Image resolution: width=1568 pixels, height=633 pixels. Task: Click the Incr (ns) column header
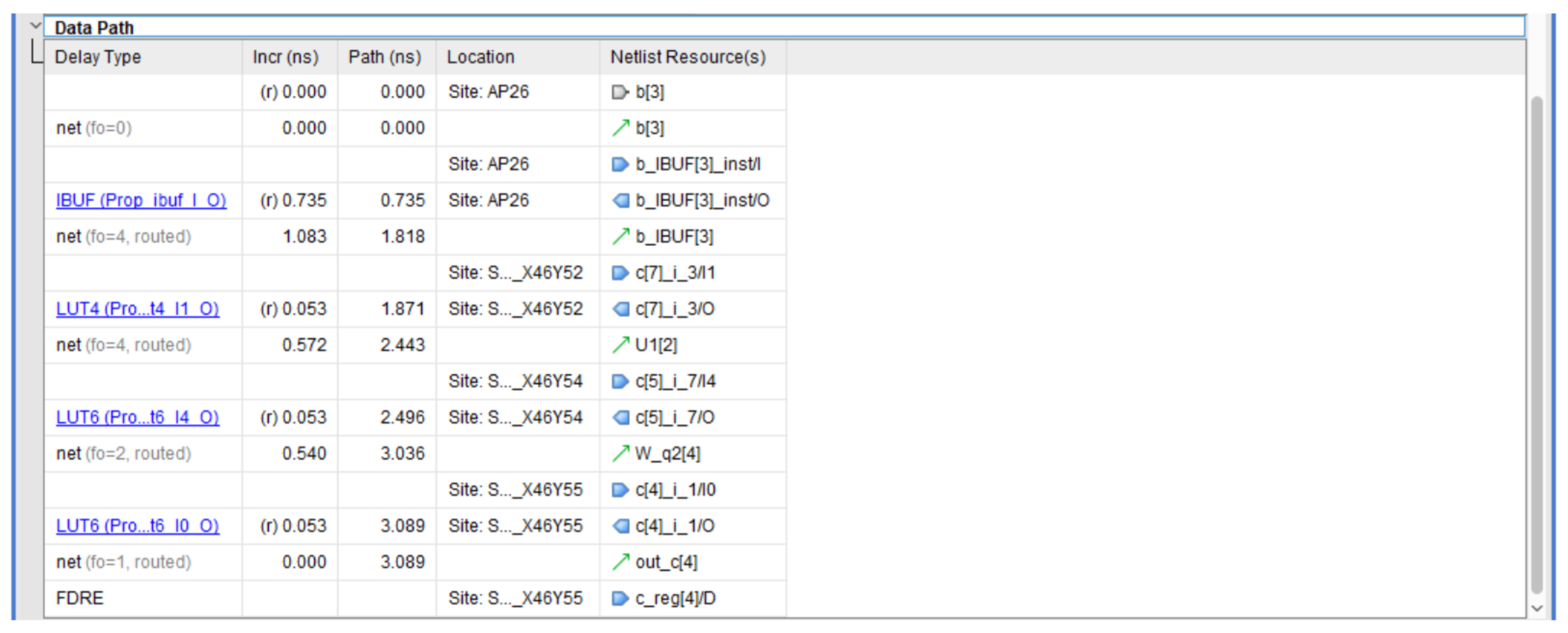[285, 57]
